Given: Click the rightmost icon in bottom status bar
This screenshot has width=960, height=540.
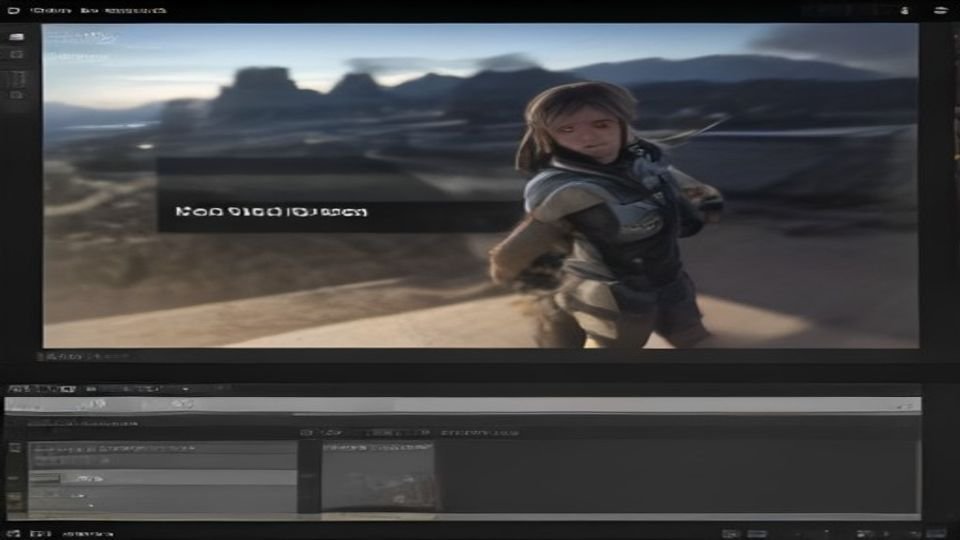Looking at the screenshot, I should point(936,534).
